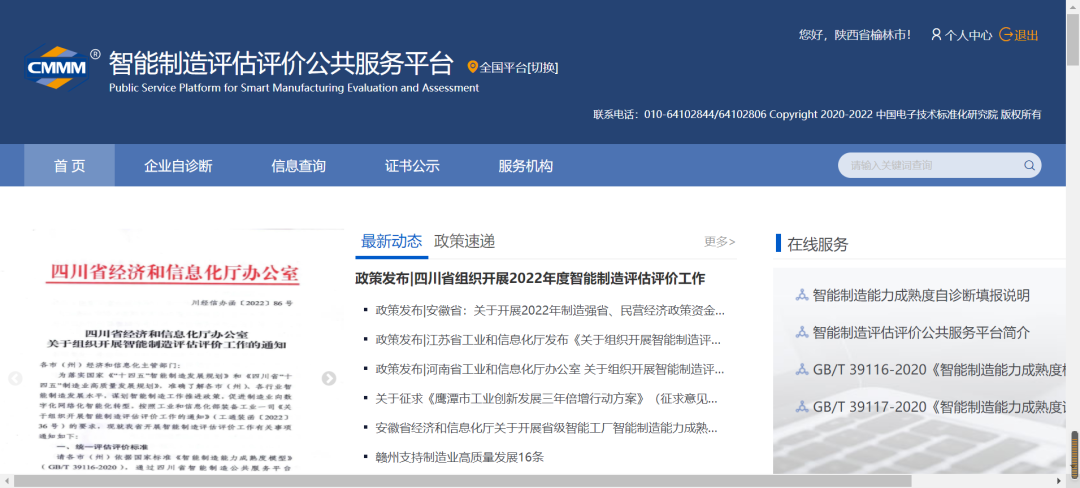Open the 江苏省工业和信息化厅 policy article
The width and height of the screenshot is (1080, 488).
(x=548, y=340)
